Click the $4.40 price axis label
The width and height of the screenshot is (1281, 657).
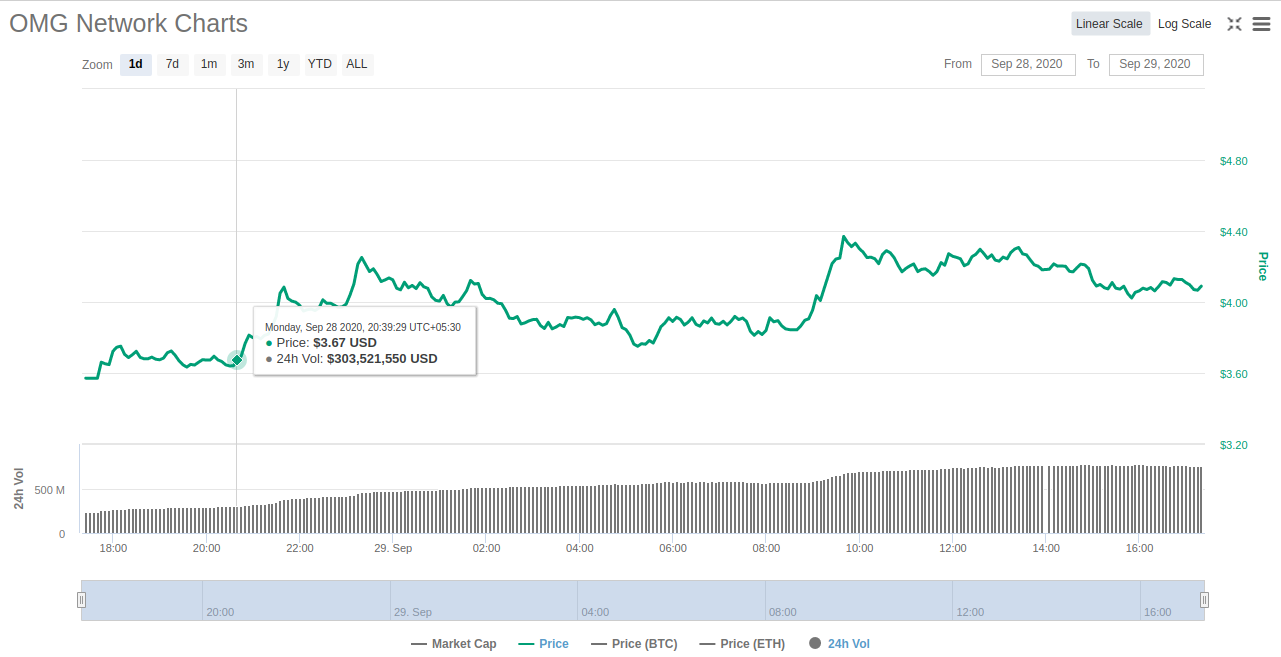pos(1233,232)
